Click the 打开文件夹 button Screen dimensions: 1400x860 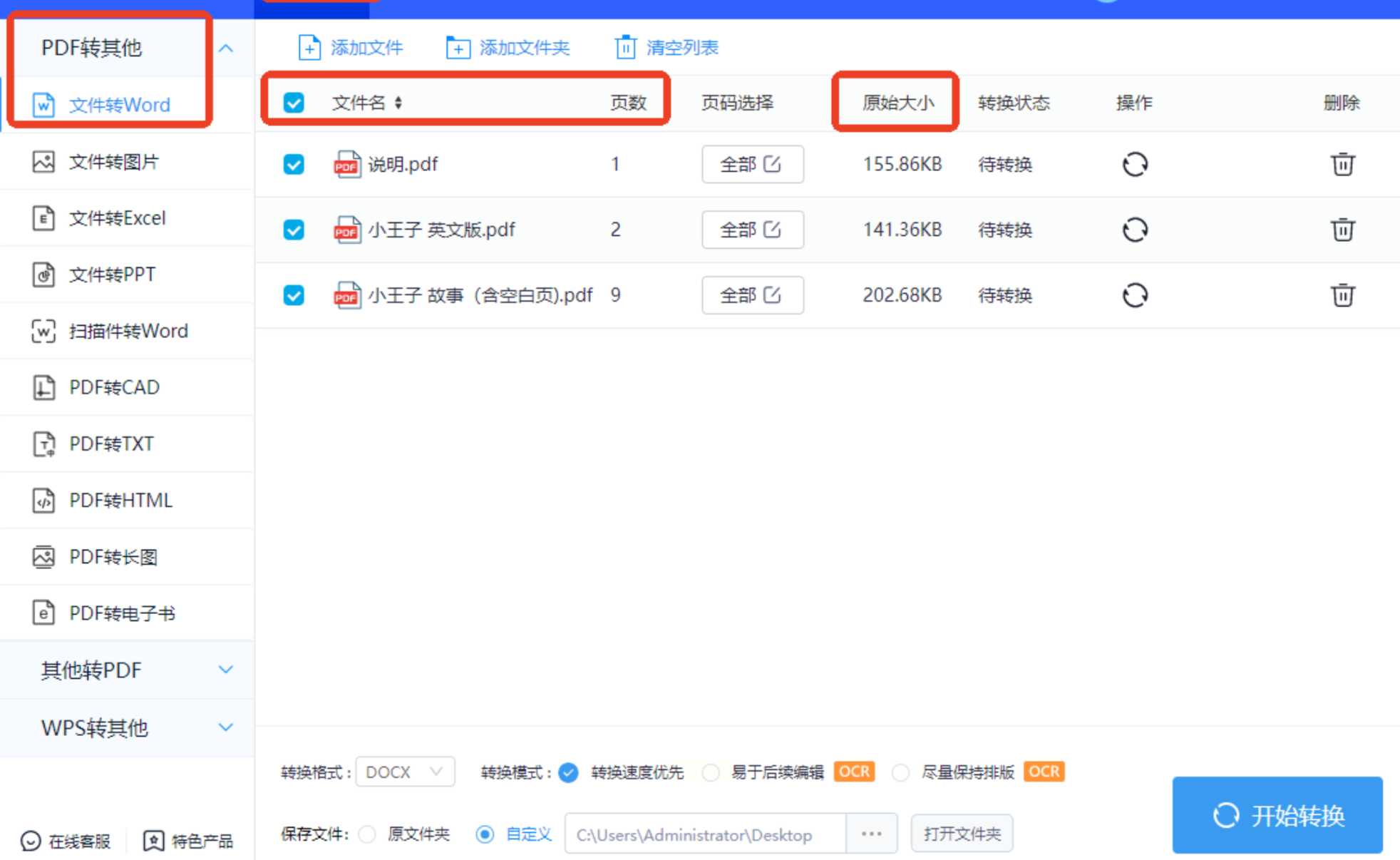961,834
